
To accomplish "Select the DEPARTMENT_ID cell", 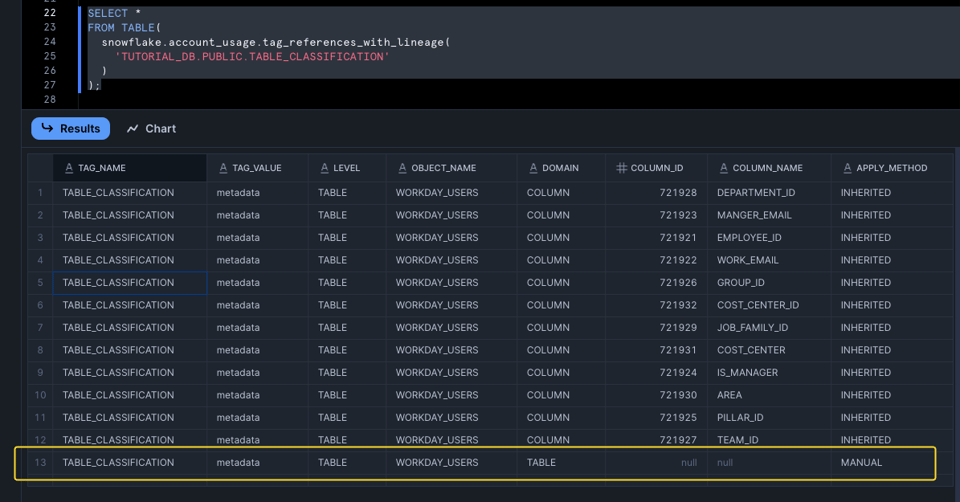I will (x=769, y=192).
